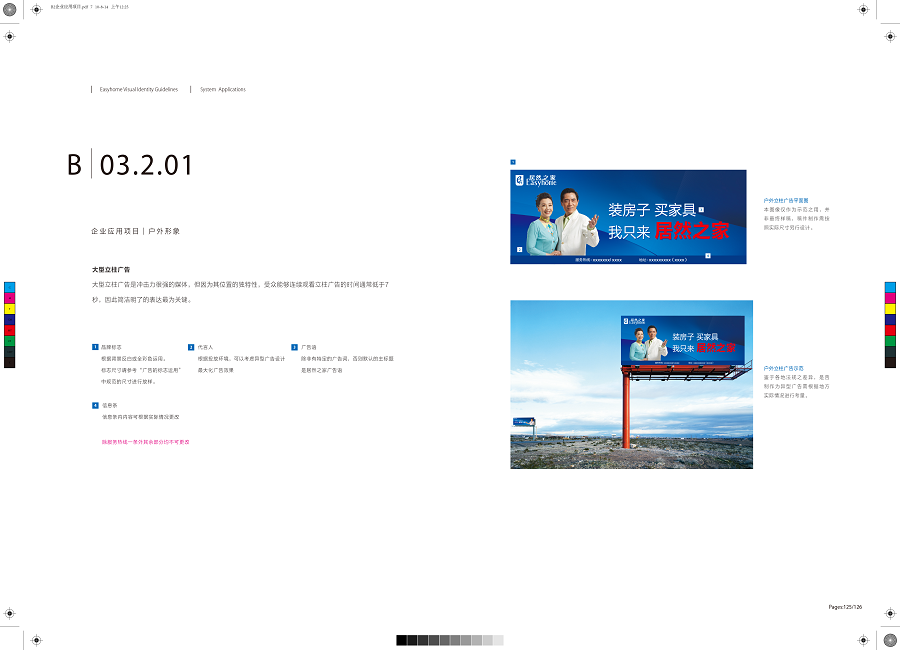Click the page number "Pages:125/126"
Viewport: 900px width, 650px height.
pos(845,607)
